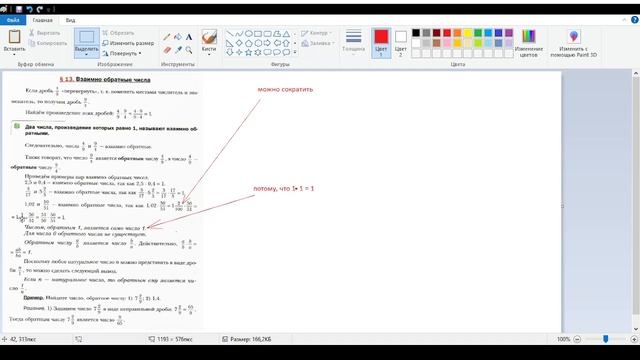Expand the Brushes (Кисти) dropdown arrow
The height and width of the screenshot is (360, 640).
click(209, 55)
